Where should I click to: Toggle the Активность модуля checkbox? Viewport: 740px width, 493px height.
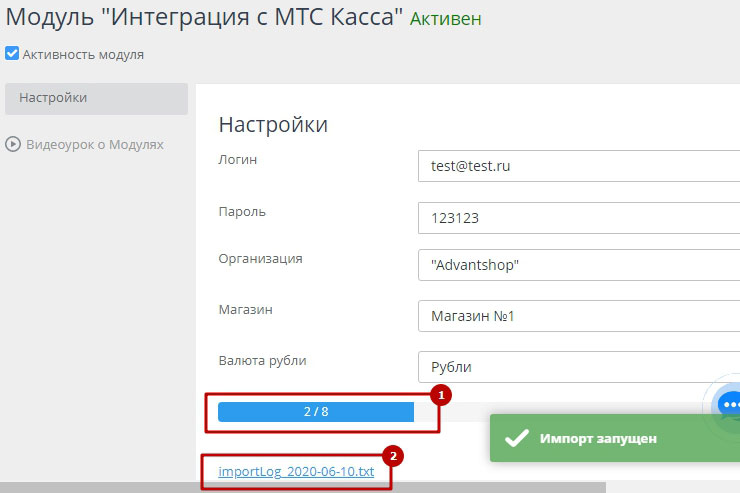coord(12,54)
